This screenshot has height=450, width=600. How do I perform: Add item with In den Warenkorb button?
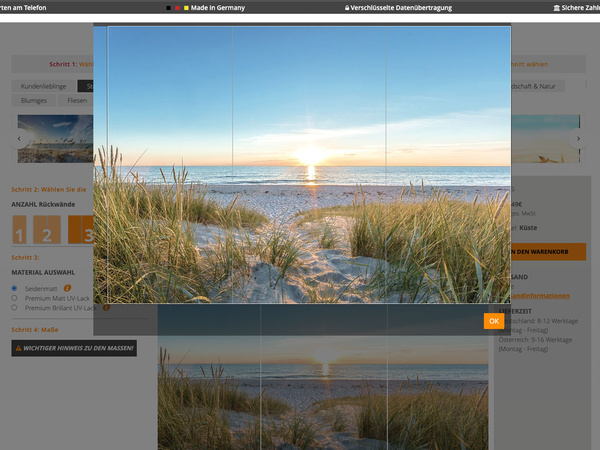pyautogui.click(x=548, y=251)
